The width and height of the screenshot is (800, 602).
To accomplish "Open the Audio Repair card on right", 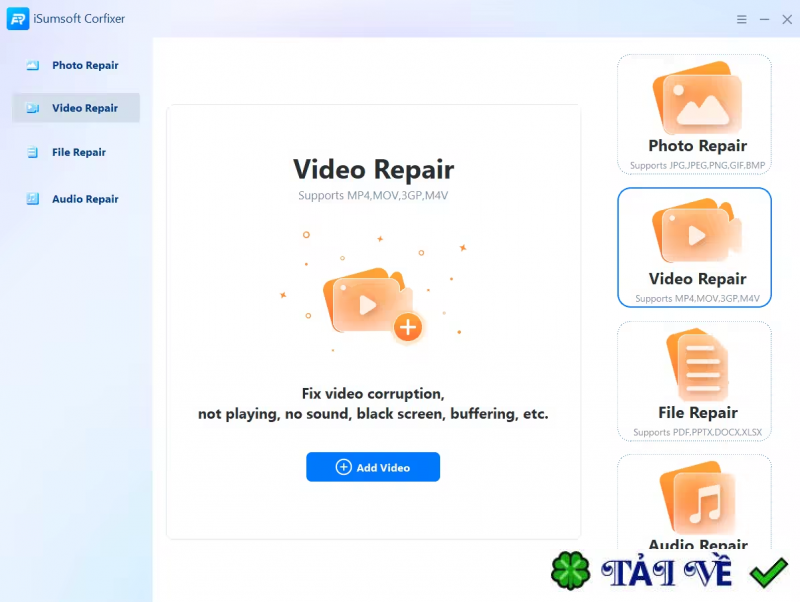I will tap(694, 502).
